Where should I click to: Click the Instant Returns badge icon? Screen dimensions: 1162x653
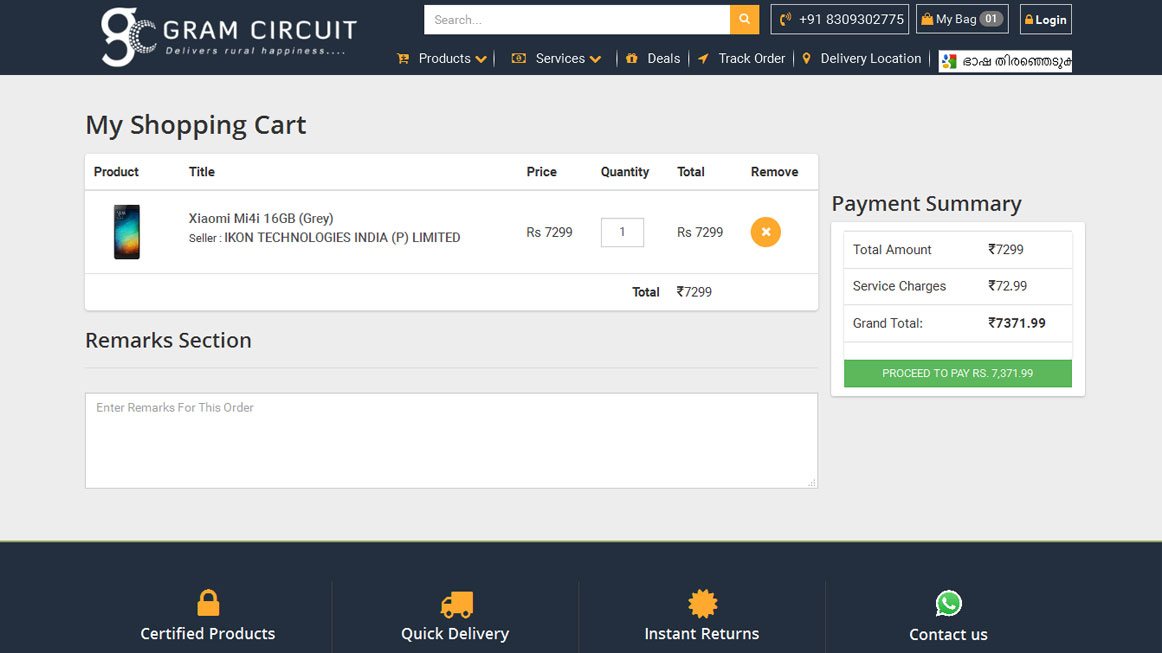coord(703,603)
